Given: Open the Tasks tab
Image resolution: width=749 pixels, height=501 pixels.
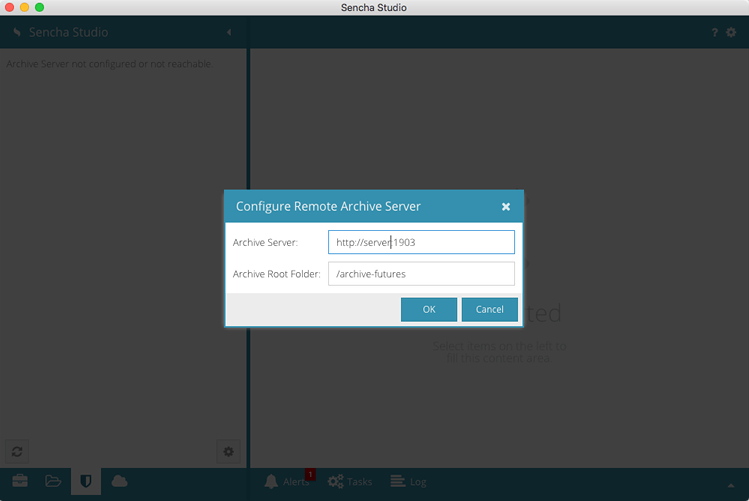Looking at the screenshot, I should click(350, 481).
